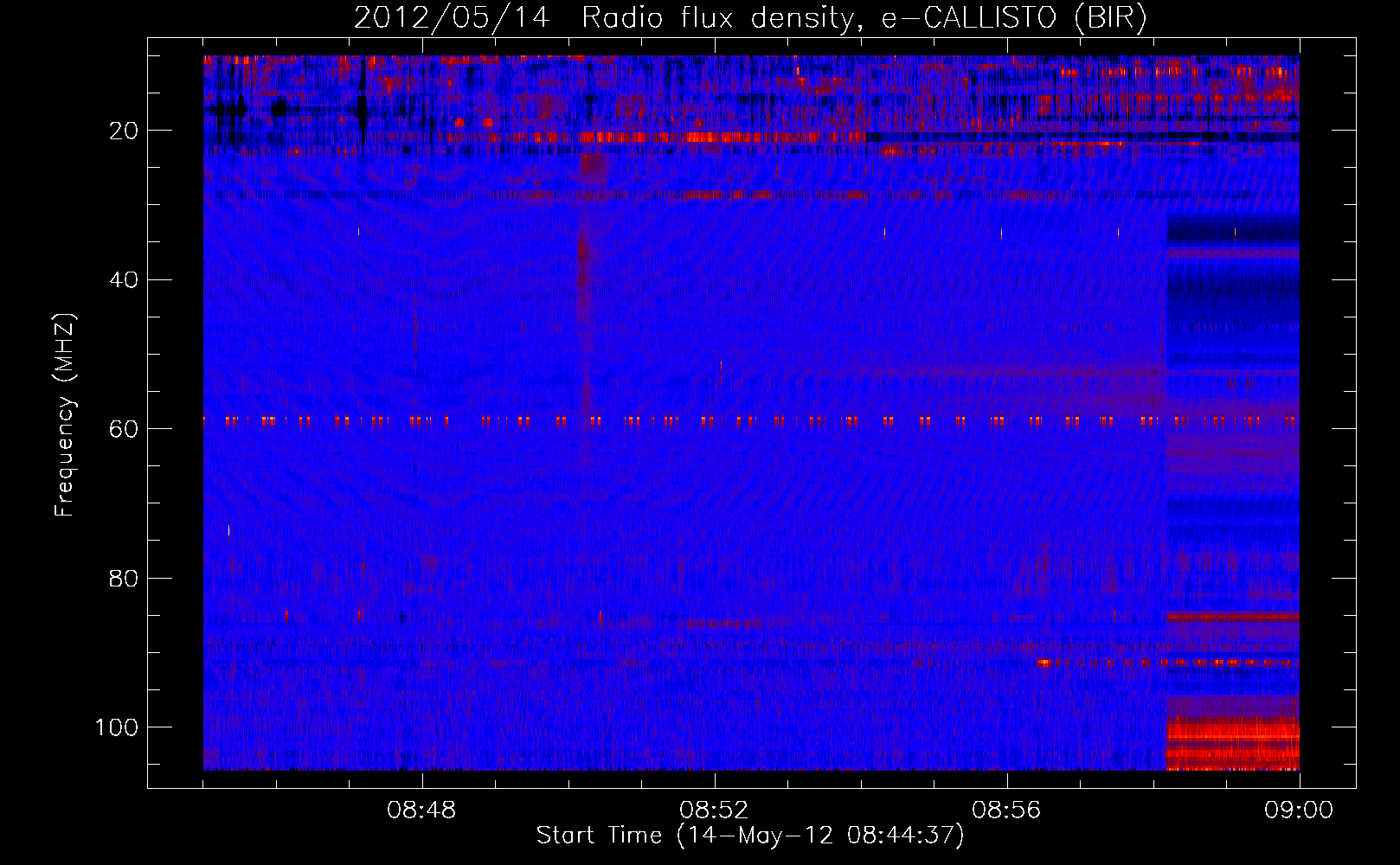
Task: Click the 100 frequency tick label
Action: [x=117, y=727]
